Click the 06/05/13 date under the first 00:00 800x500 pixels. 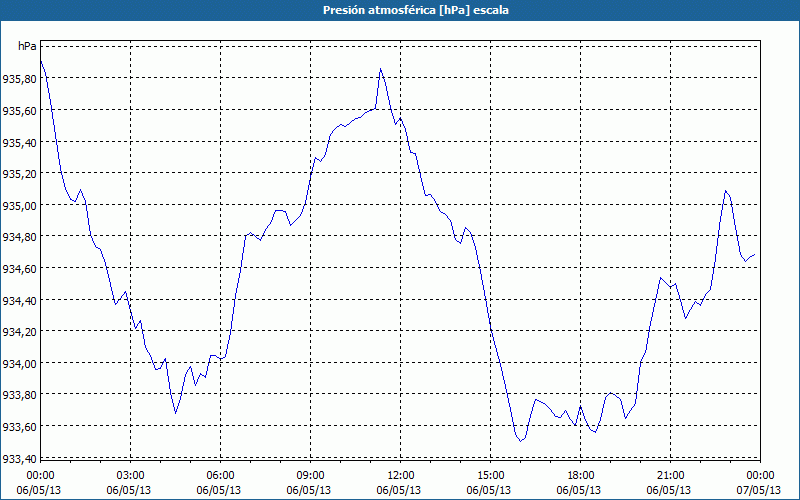[39, 490]
